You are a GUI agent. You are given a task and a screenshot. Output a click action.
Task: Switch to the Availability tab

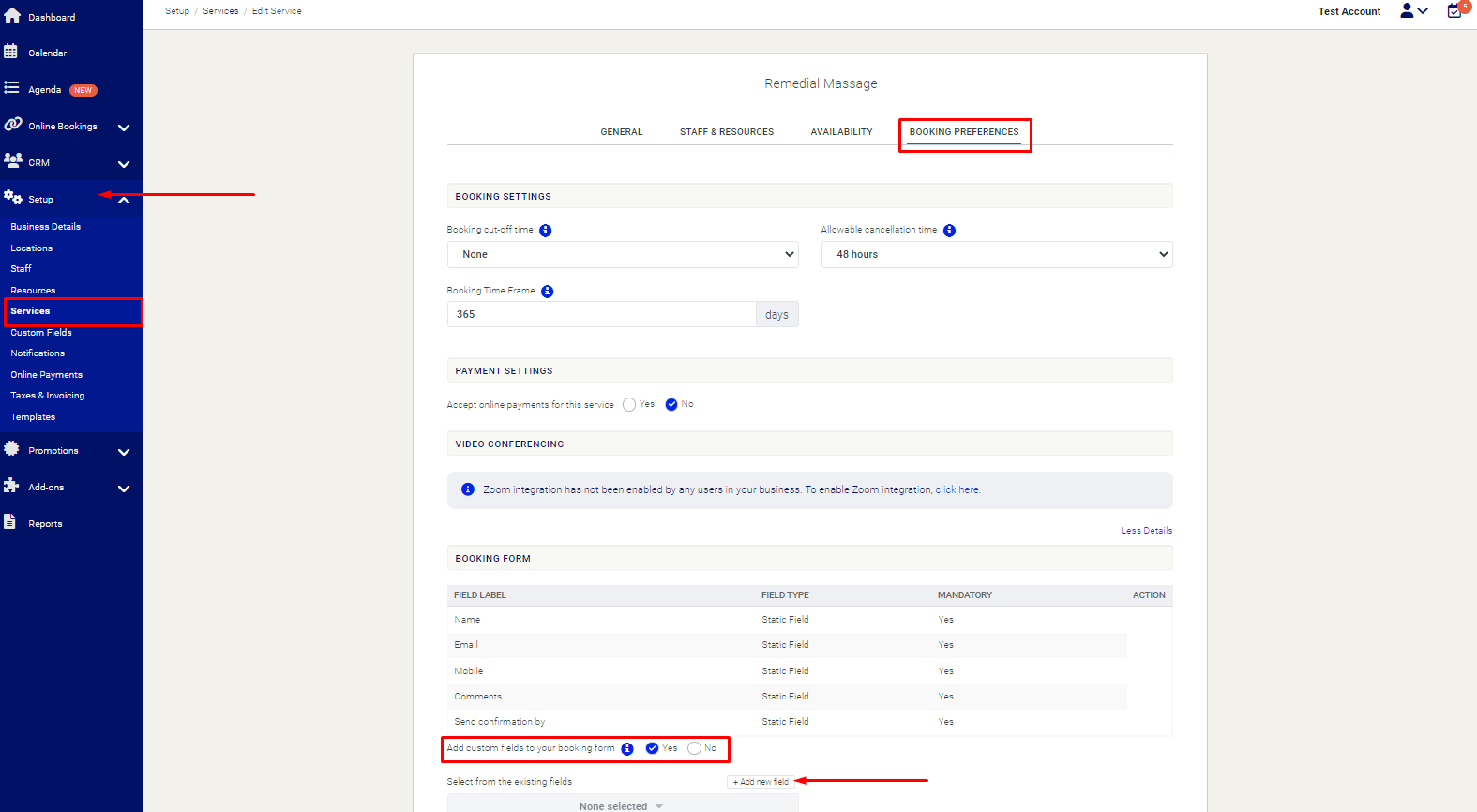point(841,132)
